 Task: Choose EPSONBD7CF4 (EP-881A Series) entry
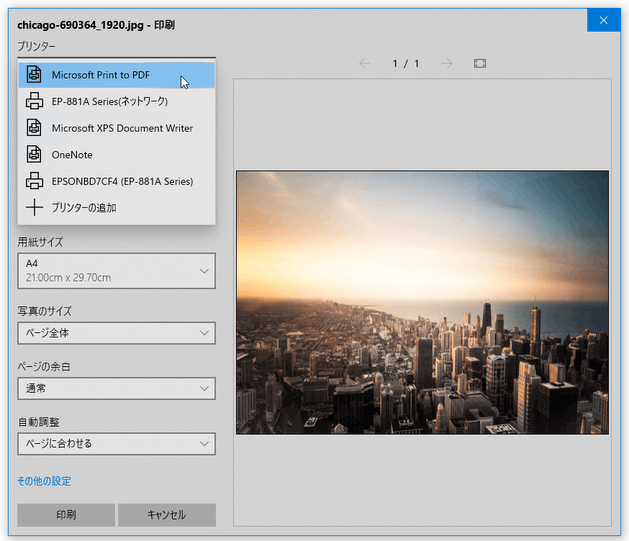(x=116, y=181)
